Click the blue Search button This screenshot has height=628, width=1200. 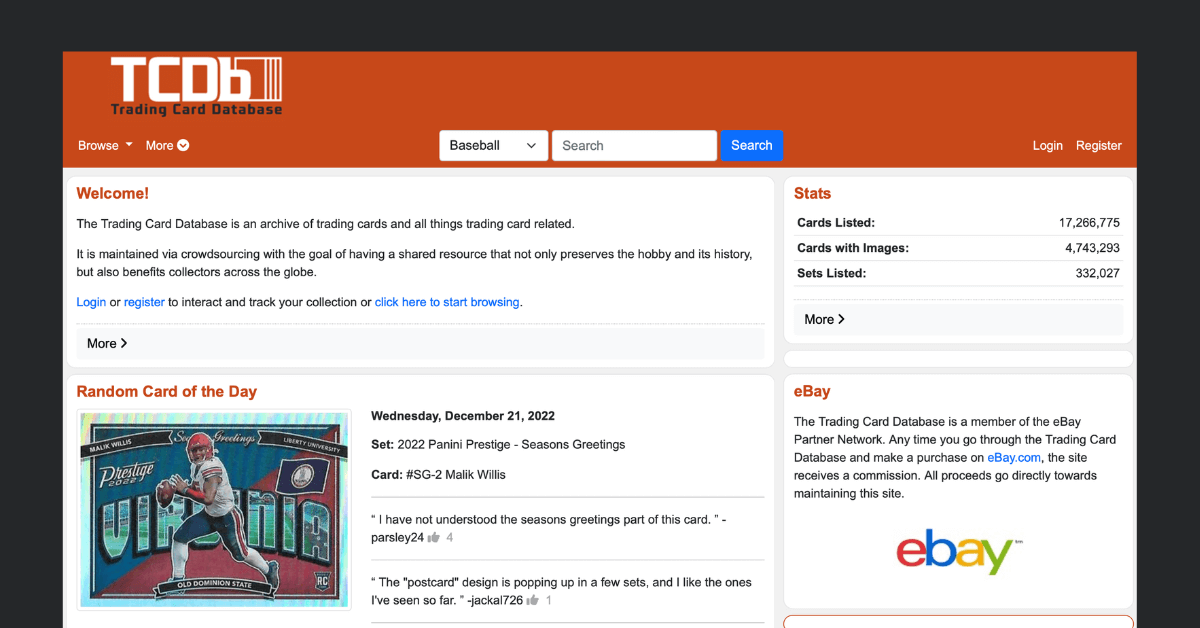coord(752,145)
